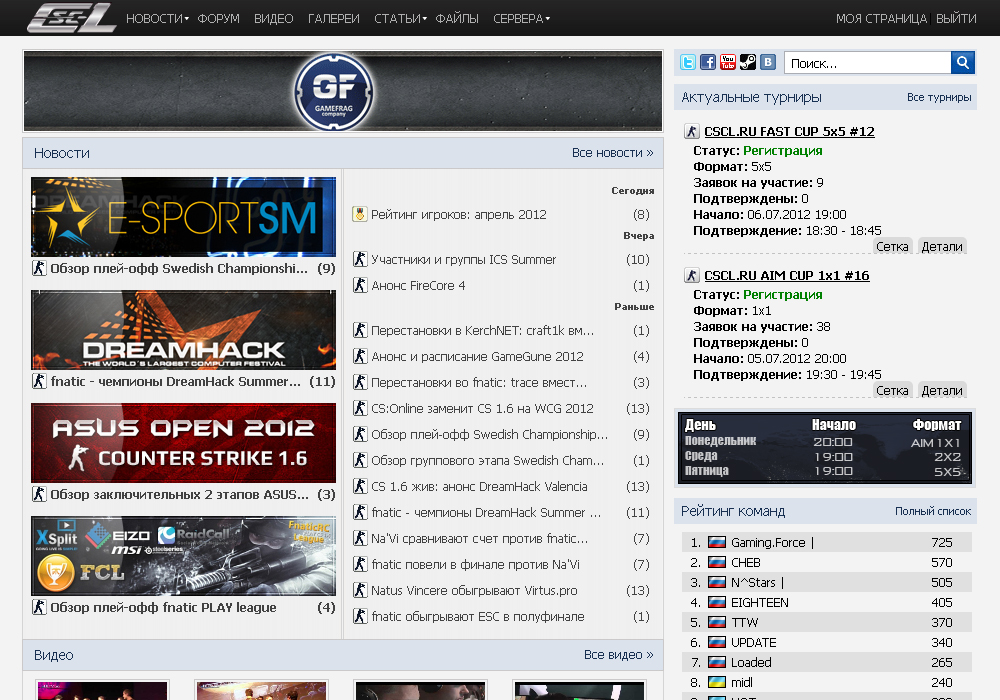1000x700 pixels.
Task: Open caption fnatic - чемпионы DreamHack Summer under thumbnail
Action: coord(175,381)
